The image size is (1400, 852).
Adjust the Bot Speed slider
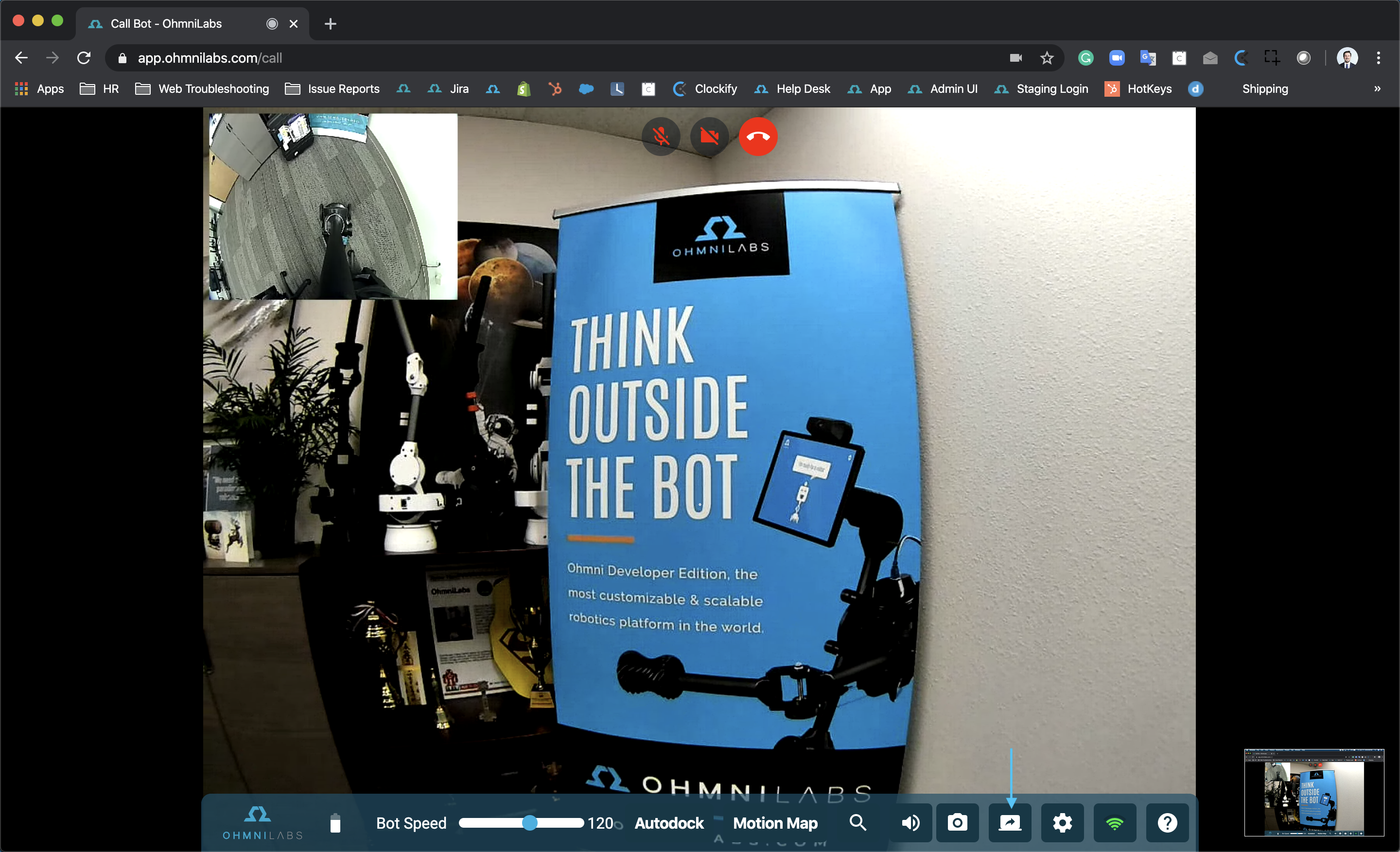click(522, 823)
